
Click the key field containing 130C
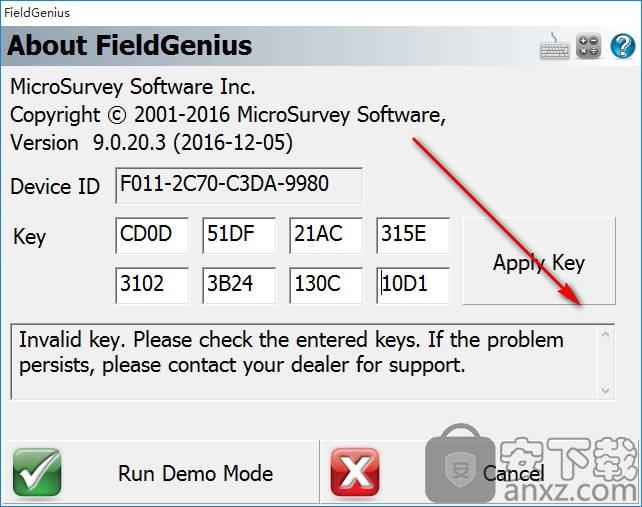point(326,285)
